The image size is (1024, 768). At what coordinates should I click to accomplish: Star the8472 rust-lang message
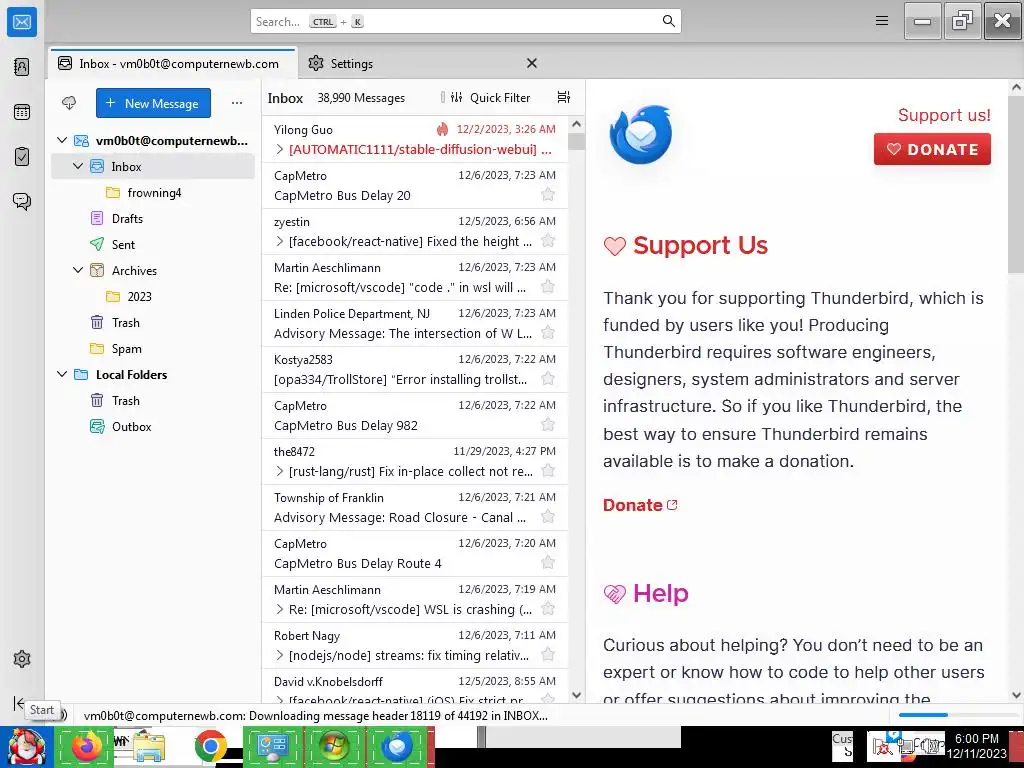[x=548, y=470]
